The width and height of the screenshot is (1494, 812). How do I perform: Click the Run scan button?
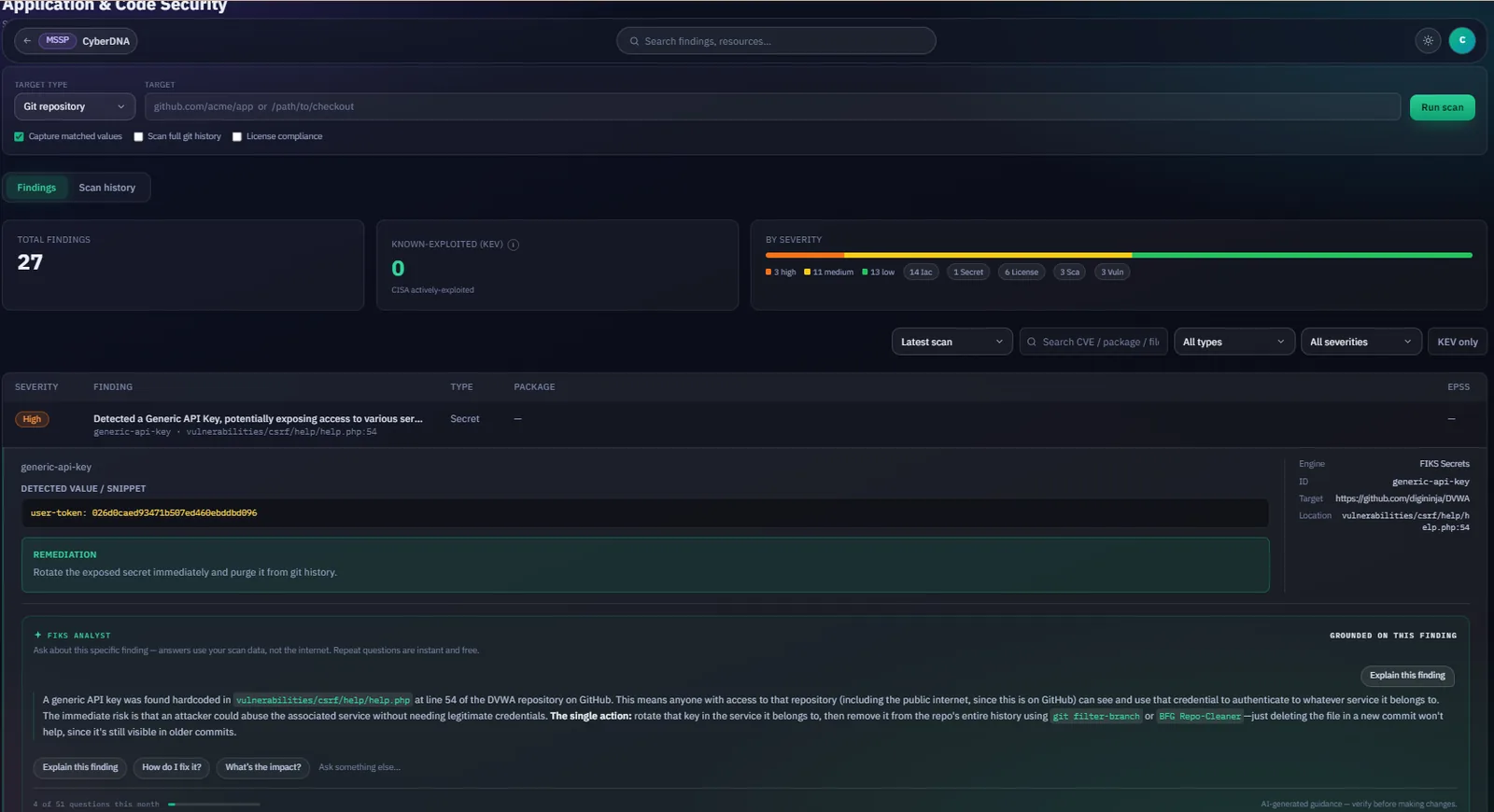(1443, 107)
